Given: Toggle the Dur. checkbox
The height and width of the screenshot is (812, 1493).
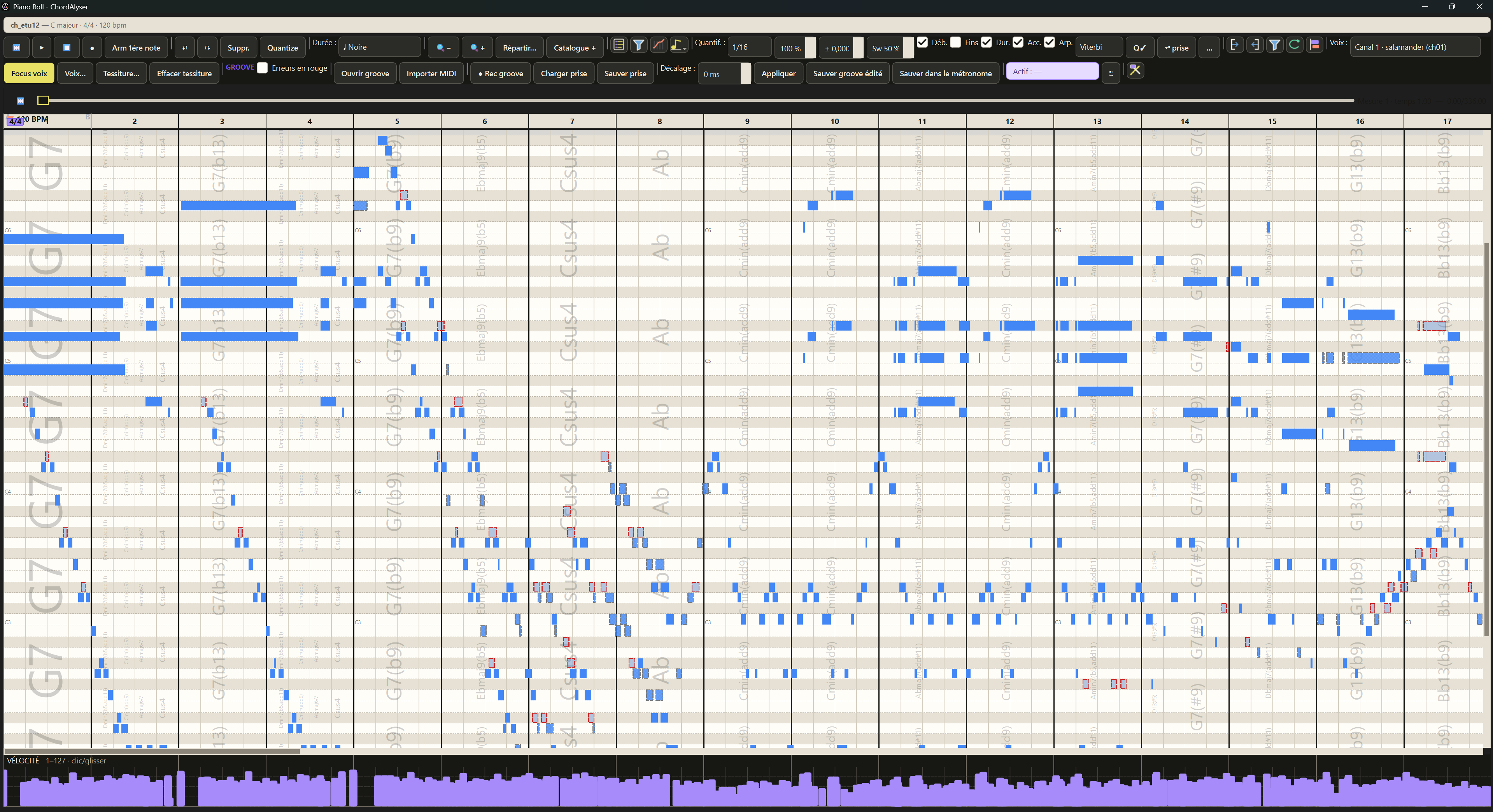Looking at the screenshot, I should click(x=987, y=42).
